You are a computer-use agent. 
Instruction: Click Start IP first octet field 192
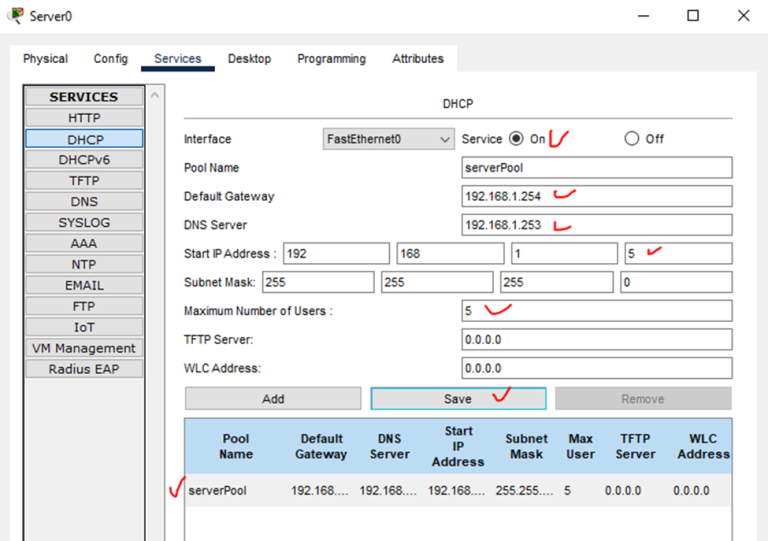[x=336, y=254]
